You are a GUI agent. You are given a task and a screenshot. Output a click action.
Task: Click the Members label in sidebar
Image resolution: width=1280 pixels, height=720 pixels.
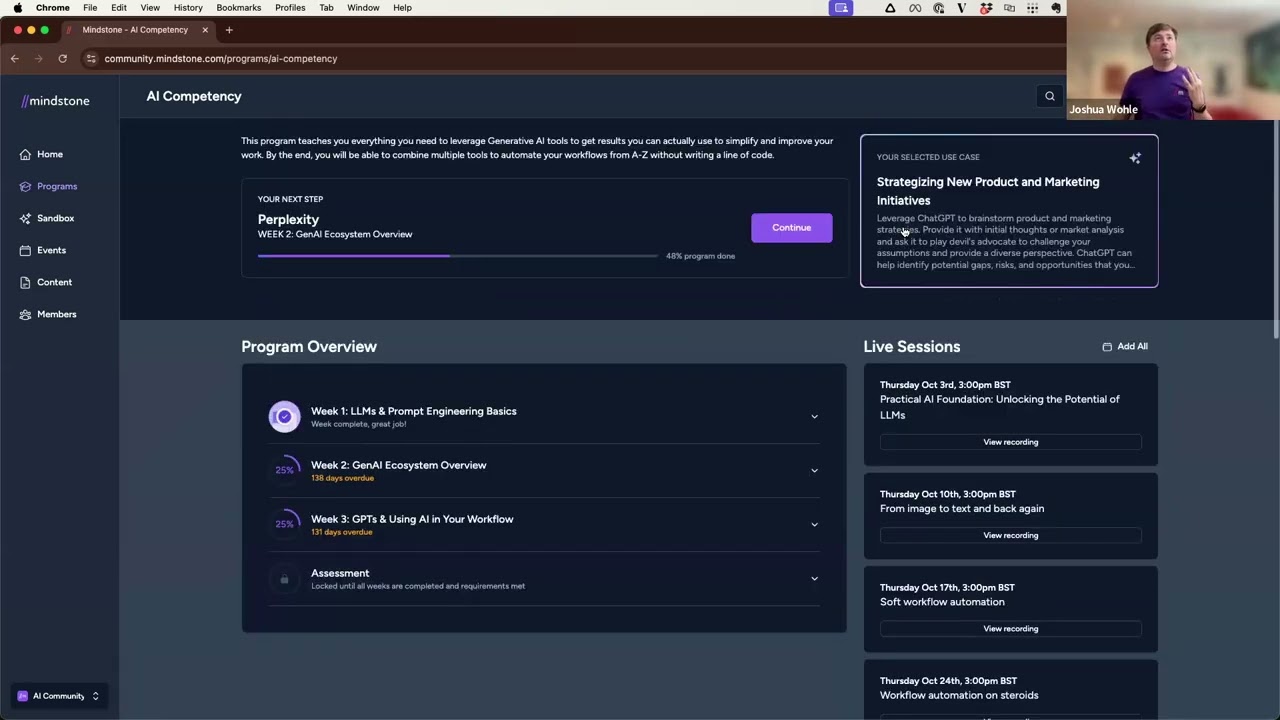tap(57, 314)
